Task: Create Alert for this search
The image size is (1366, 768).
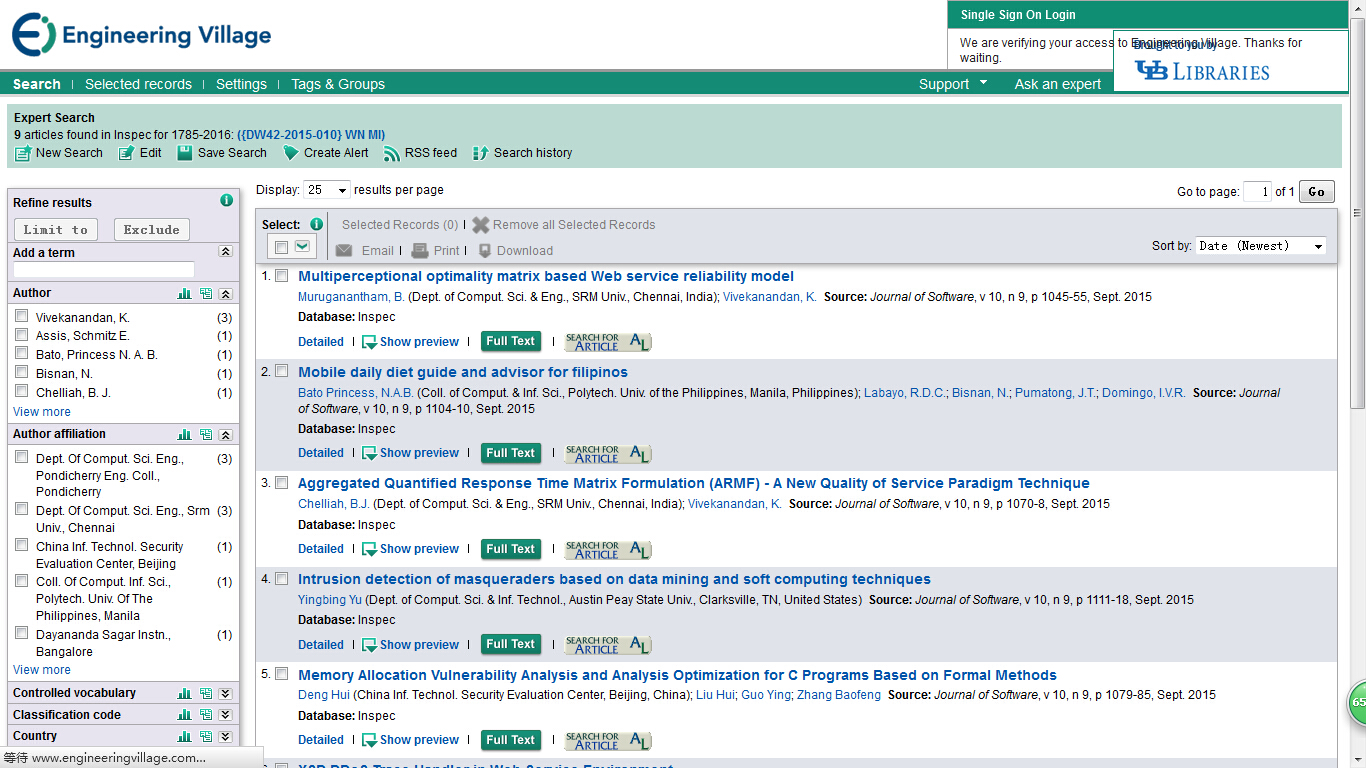Action: (x=326, y=153)
